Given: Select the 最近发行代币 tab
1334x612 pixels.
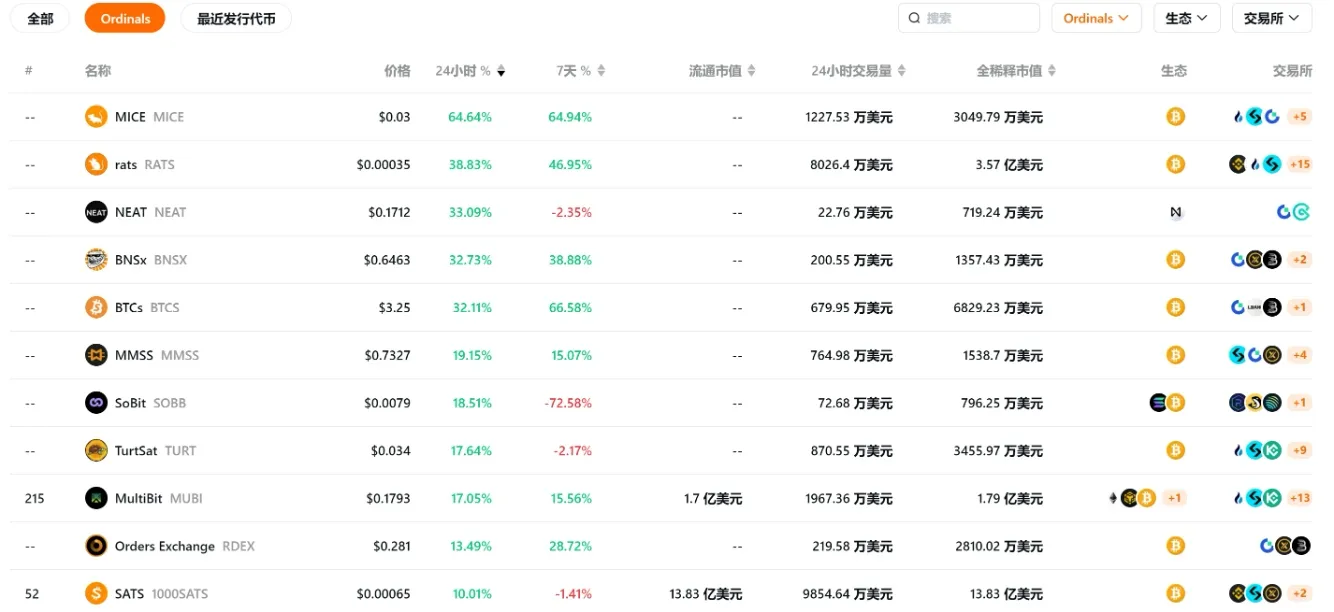Looking at the screenshot, I should pos(236,18).
